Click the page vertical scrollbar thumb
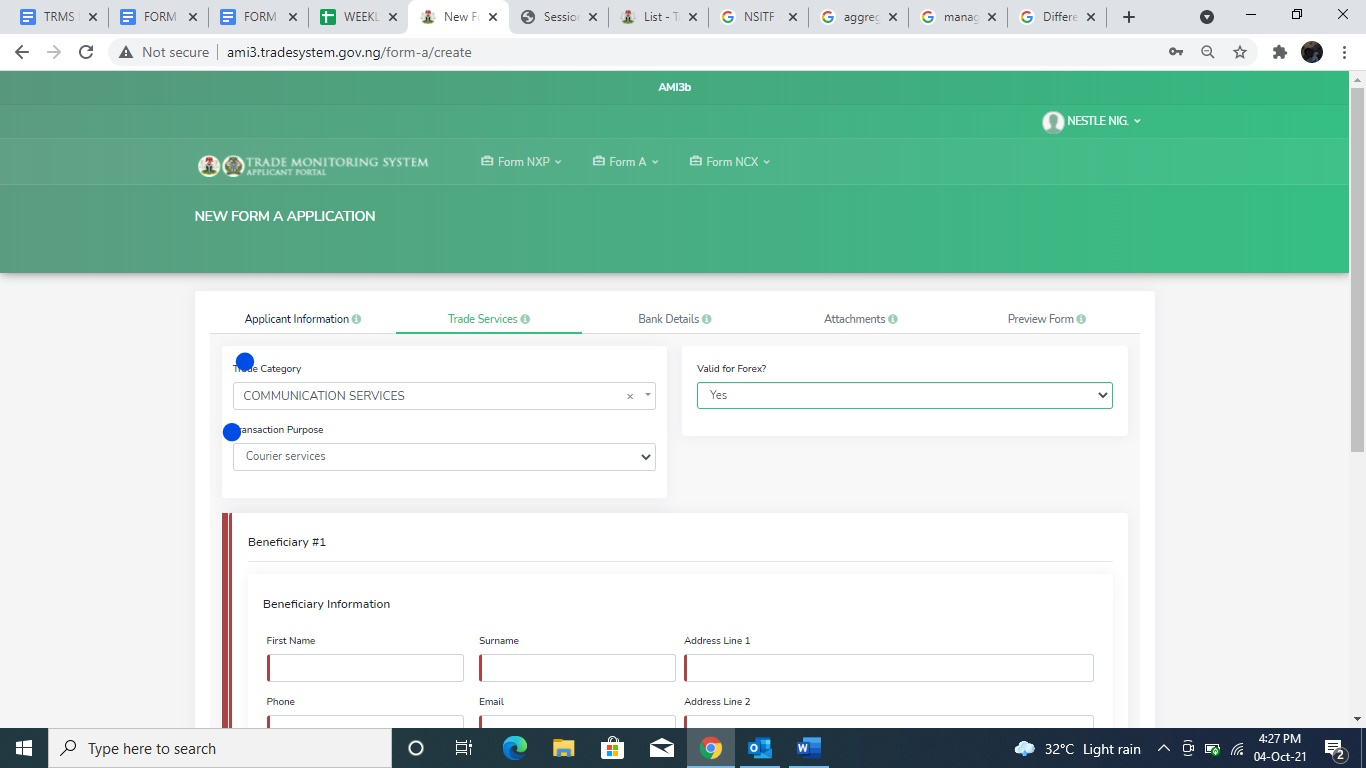The image size is (1366, 768). click(x=1357, y=270)
